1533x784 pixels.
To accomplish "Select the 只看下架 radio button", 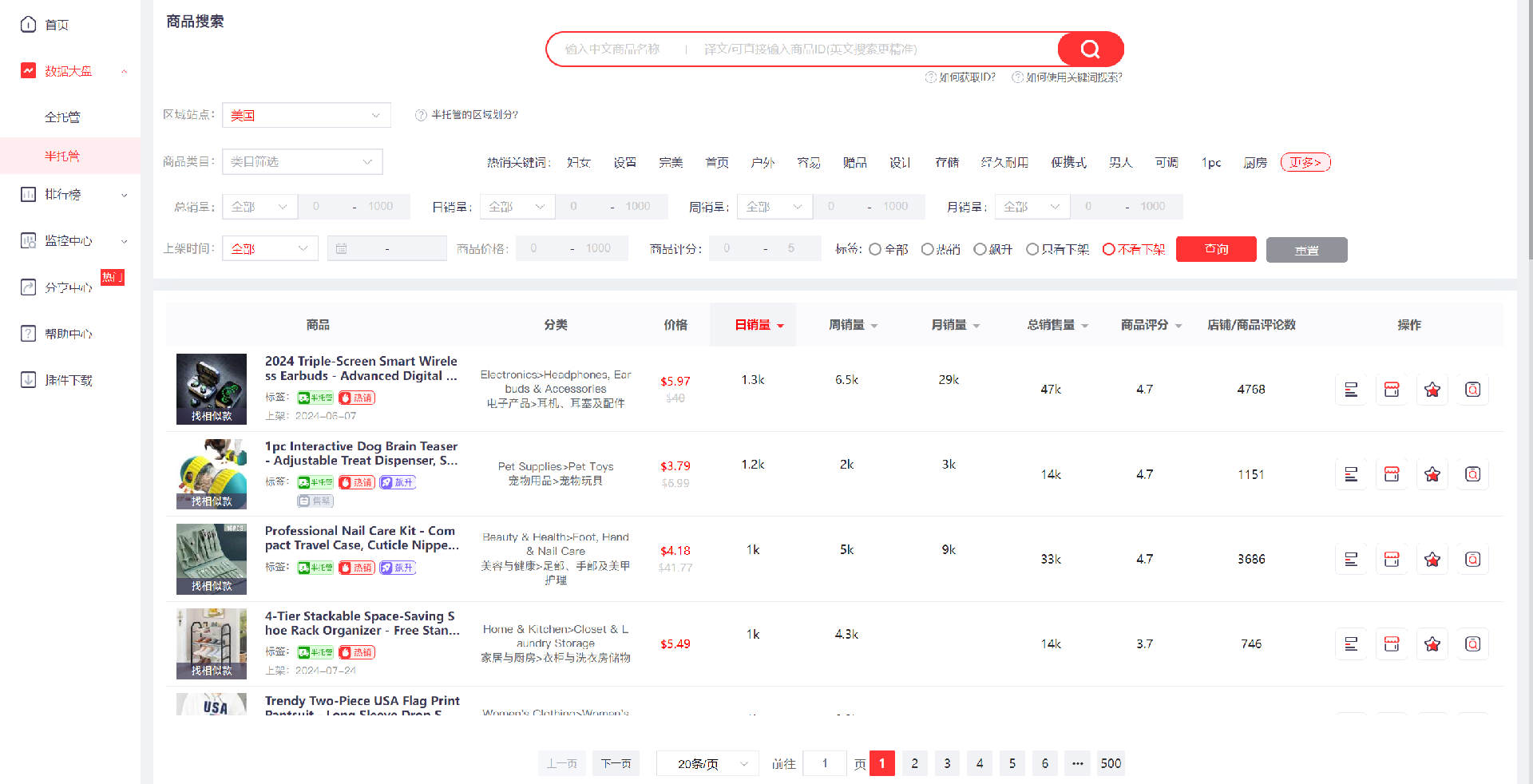I will (x=1032, y=249).
